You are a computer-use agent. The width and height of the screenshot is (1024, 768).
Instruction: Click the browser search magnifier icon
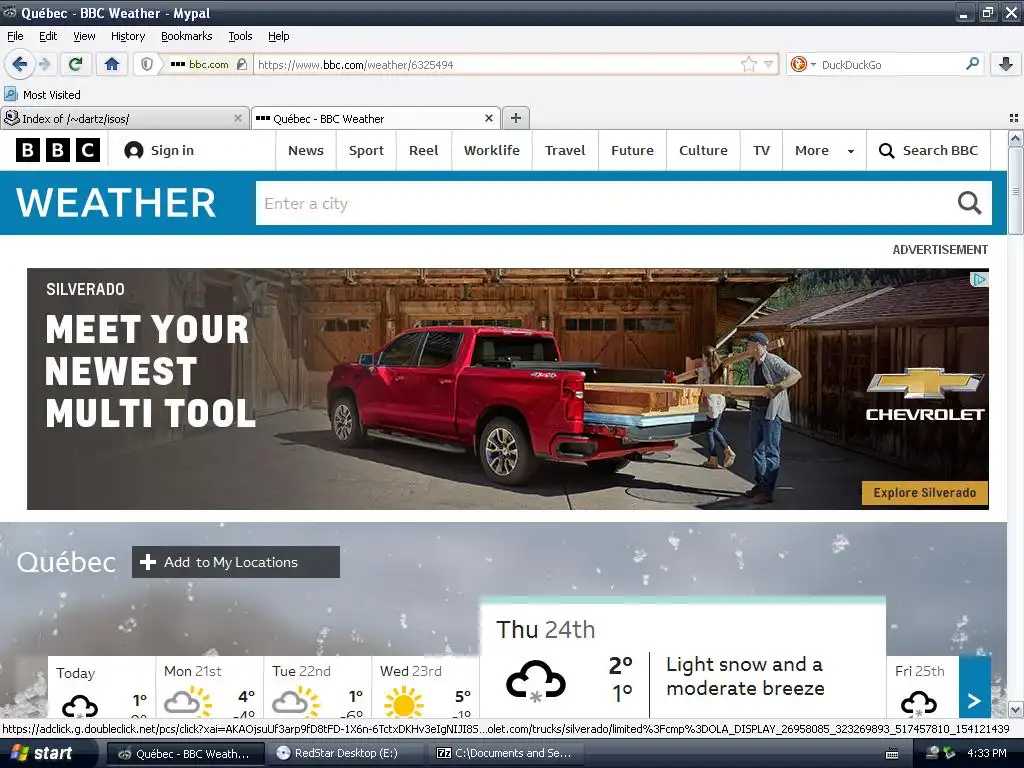pos(972,64)
